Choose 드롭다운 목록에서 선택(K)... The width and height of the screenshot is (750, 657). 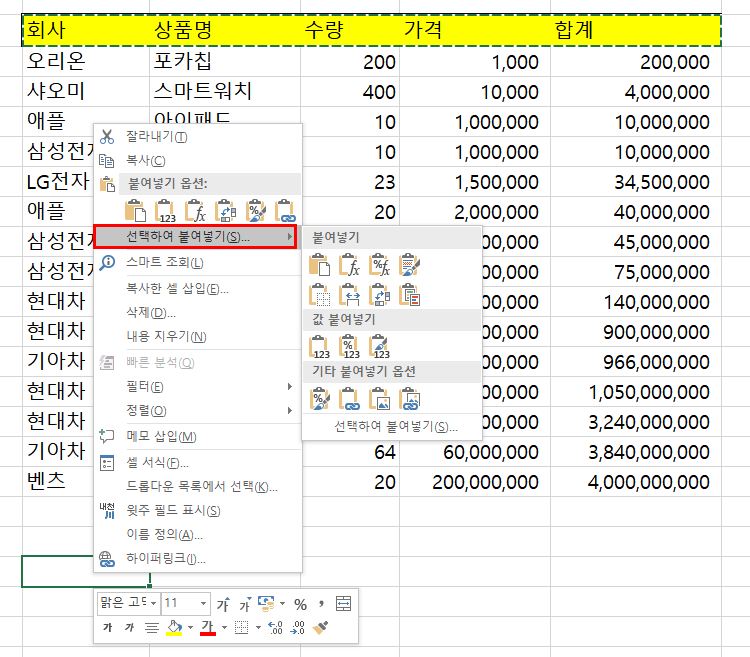coord(198,486)
